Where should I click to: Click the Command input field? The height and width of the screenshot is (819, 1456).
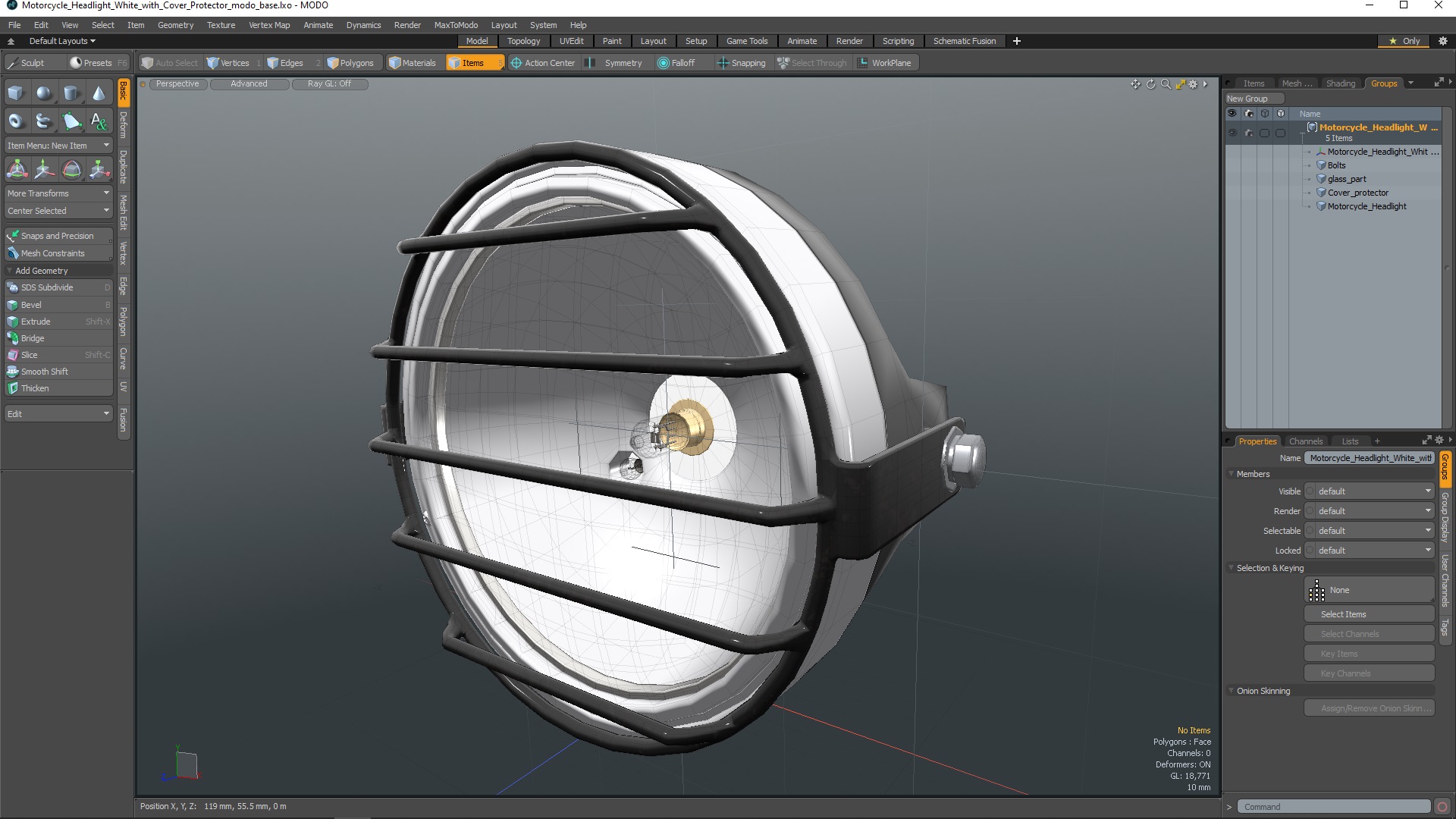[x=1332, y=807]
